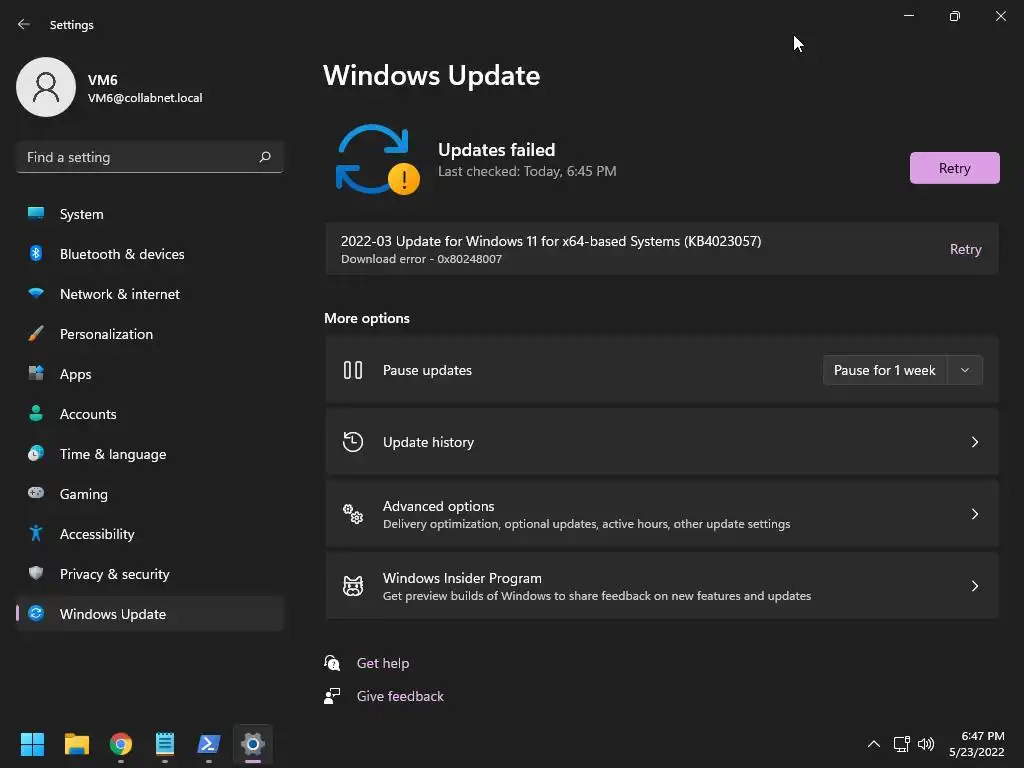This screenshot has width=1024, height=768.
Task: Select Privacy & security in sidebar
Action: [150, 574]
